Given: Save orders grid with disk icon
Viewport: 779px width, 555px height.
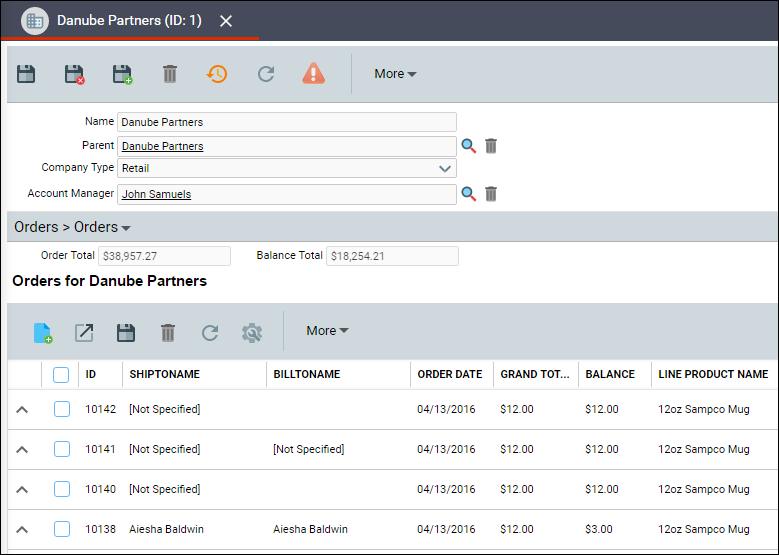Looking at the screenshot, I should [x=126, y=332].
